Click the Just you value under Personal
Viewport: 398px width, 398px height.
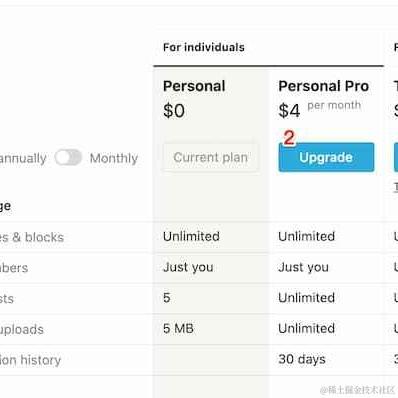tap(188, 267)
